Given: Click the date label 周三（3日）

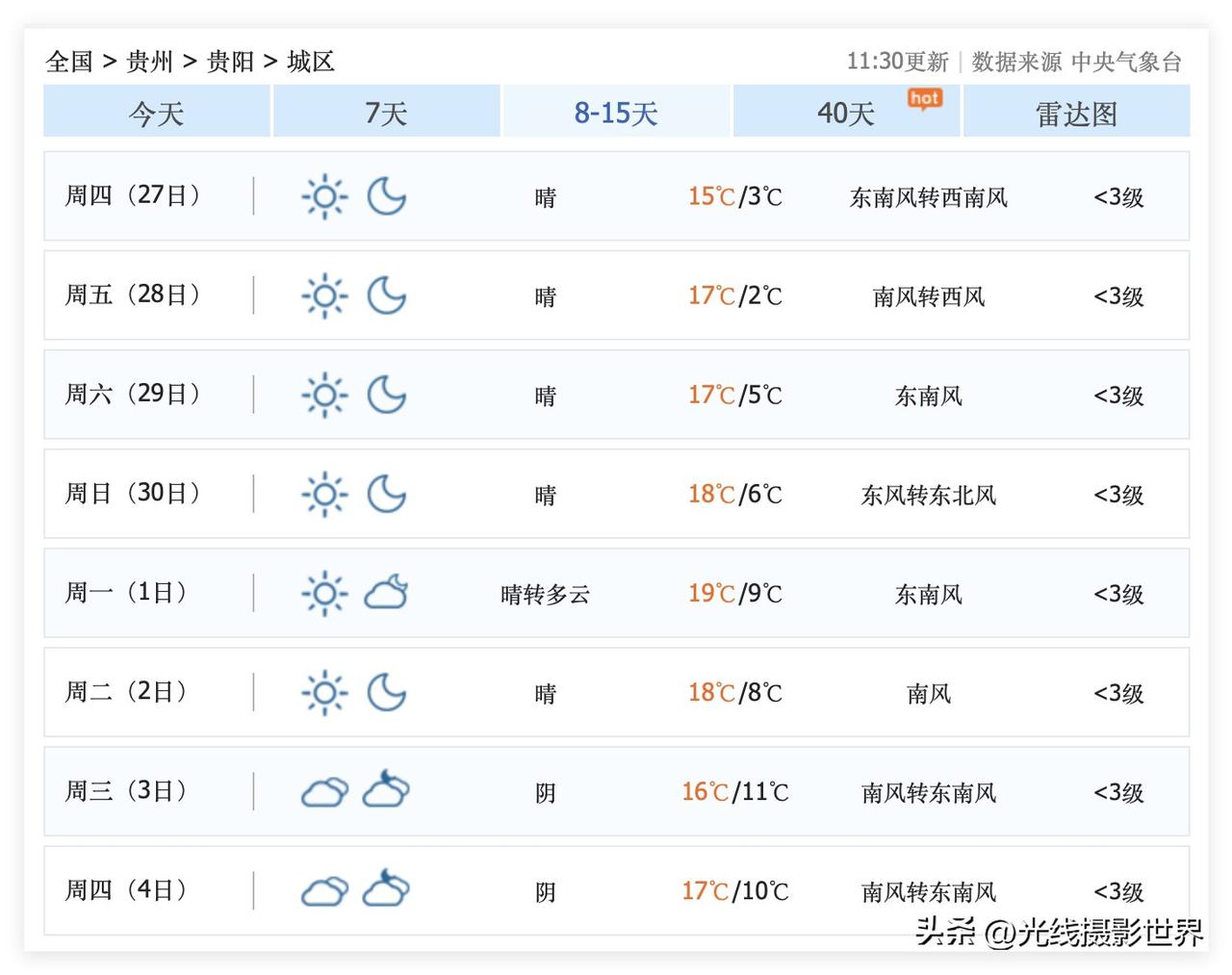Looking at the screenshot, I should (x=125, y=790).
